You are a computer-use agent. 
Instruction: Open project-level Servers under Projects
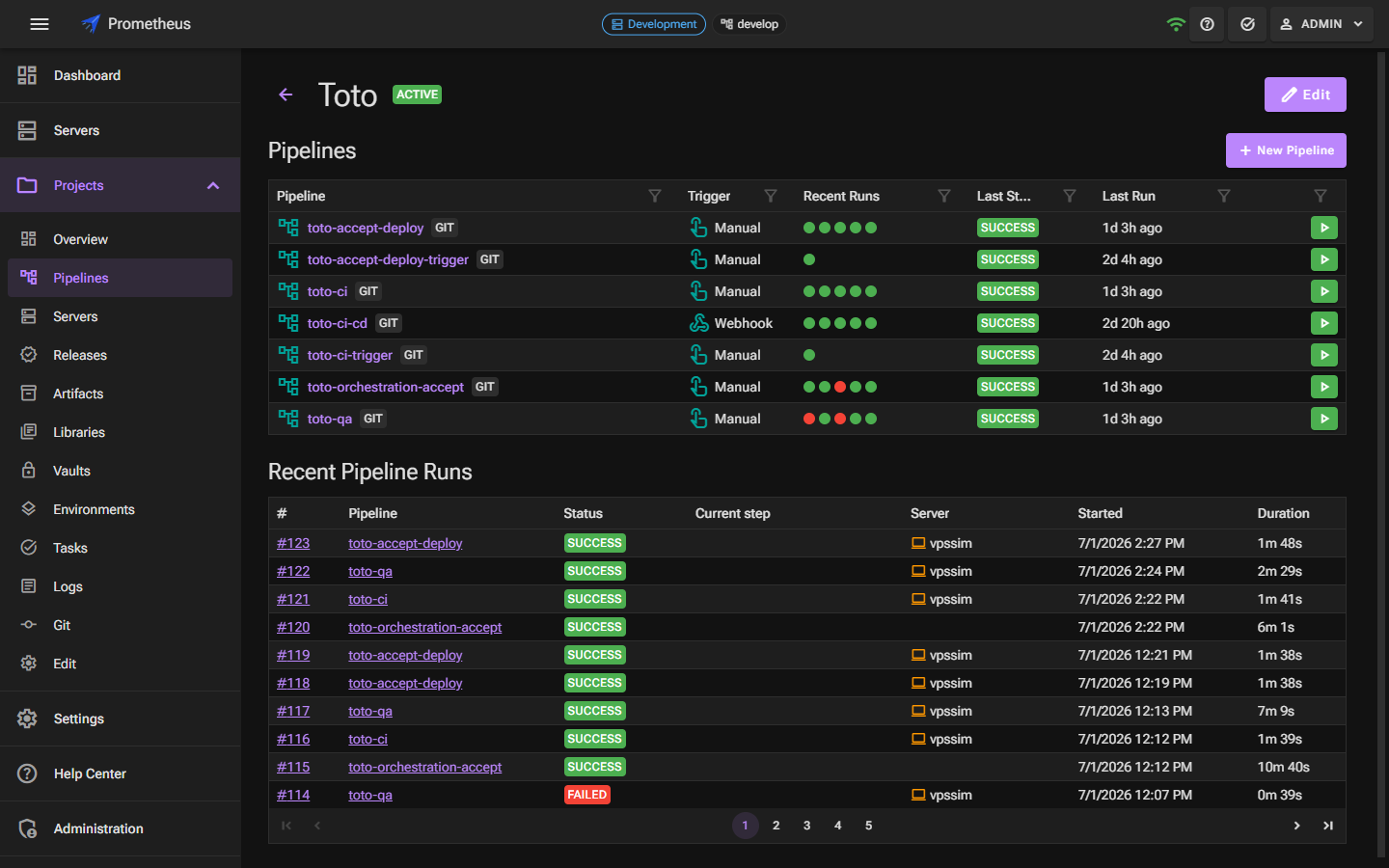point(120,316)
